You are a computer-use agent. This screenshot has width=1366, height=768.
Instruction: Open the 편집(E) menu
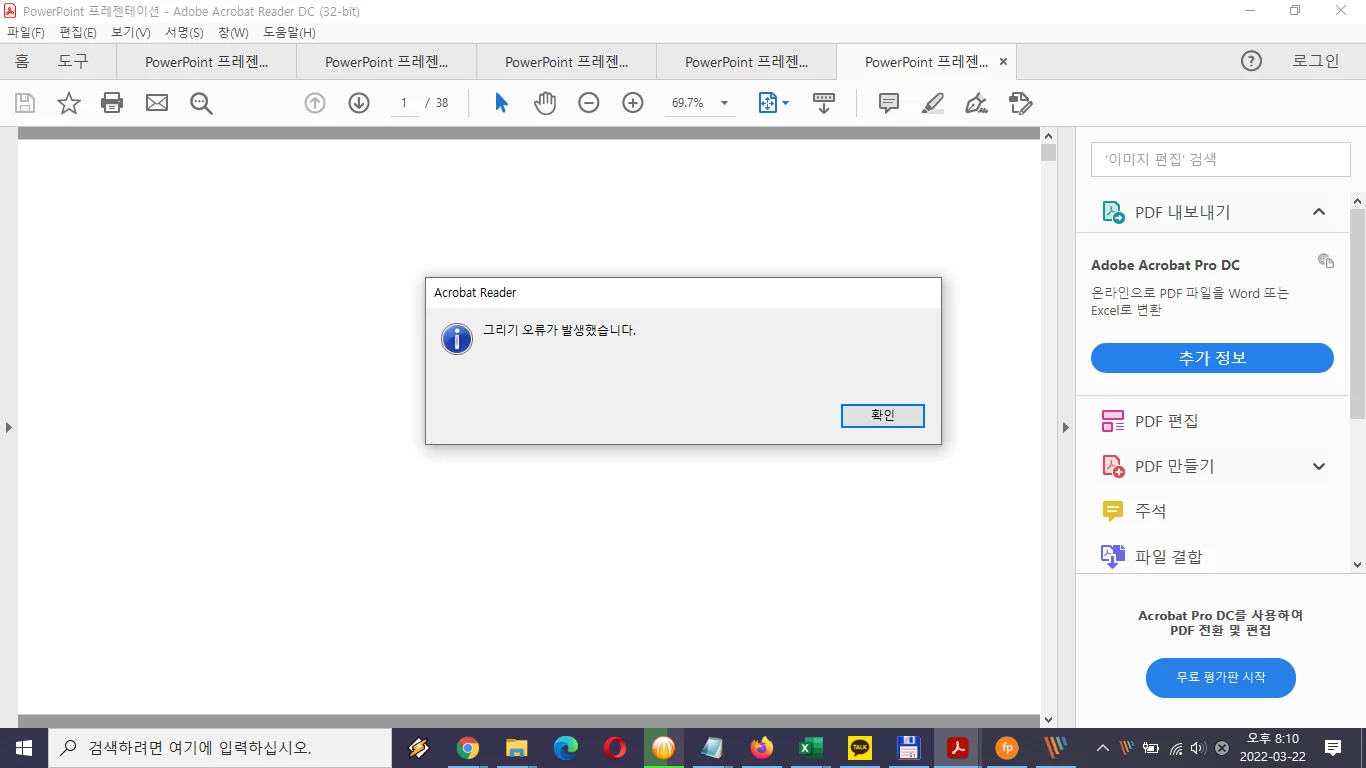point(78,33)
